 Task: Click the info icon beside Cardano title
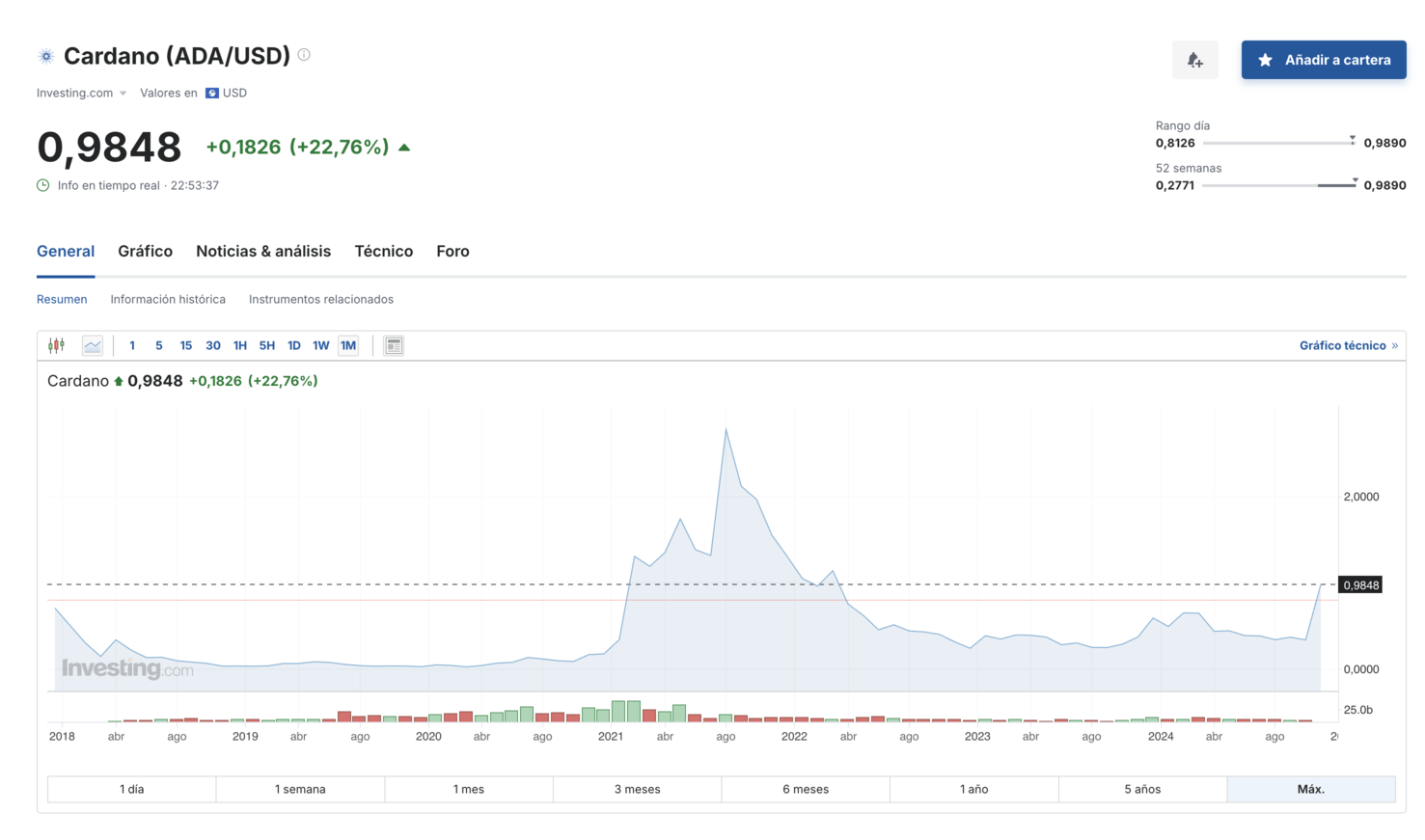(304, 55)
